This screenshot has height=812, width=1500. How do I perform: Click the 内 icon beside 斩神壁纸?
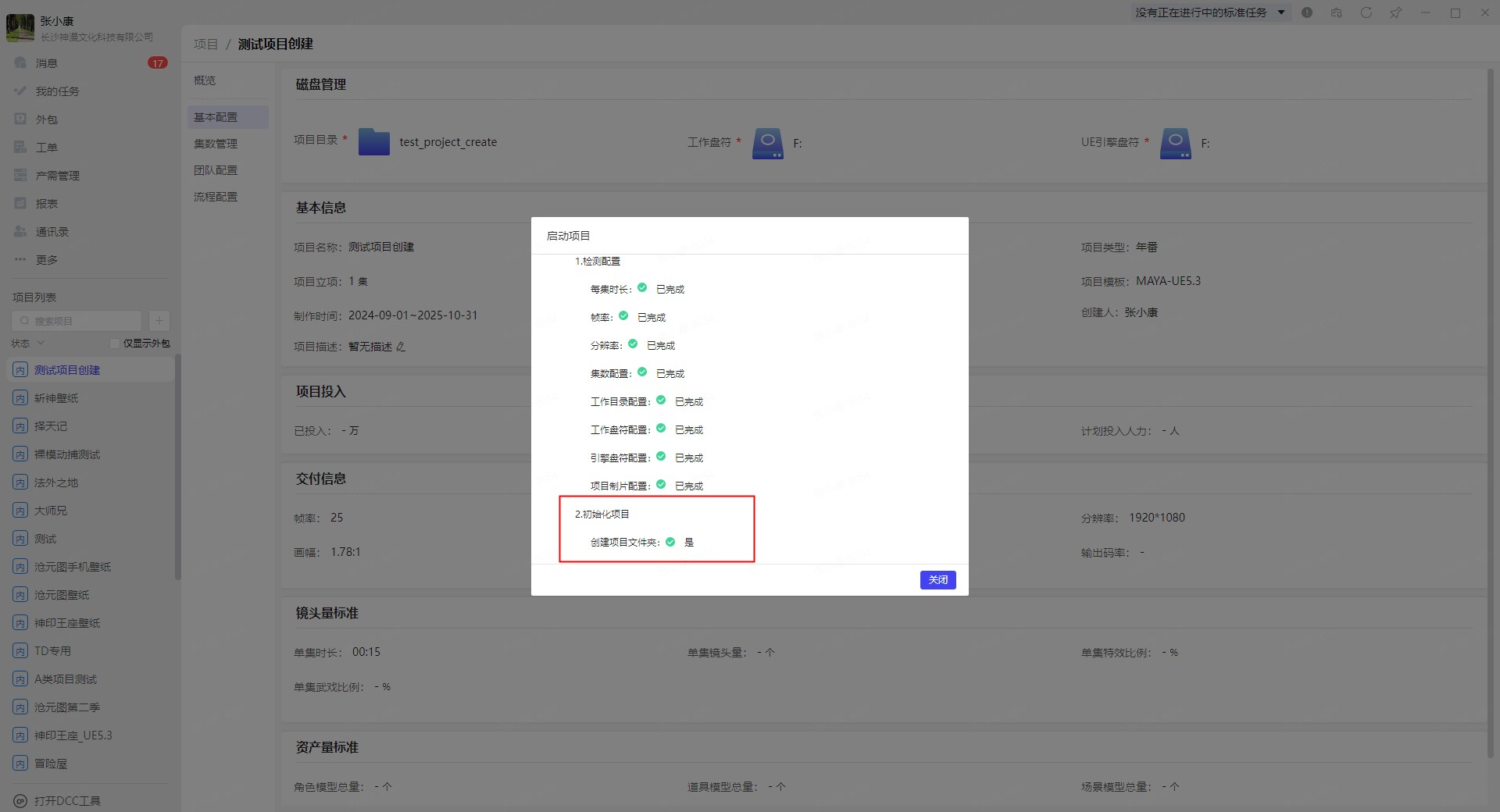(20, 398)
